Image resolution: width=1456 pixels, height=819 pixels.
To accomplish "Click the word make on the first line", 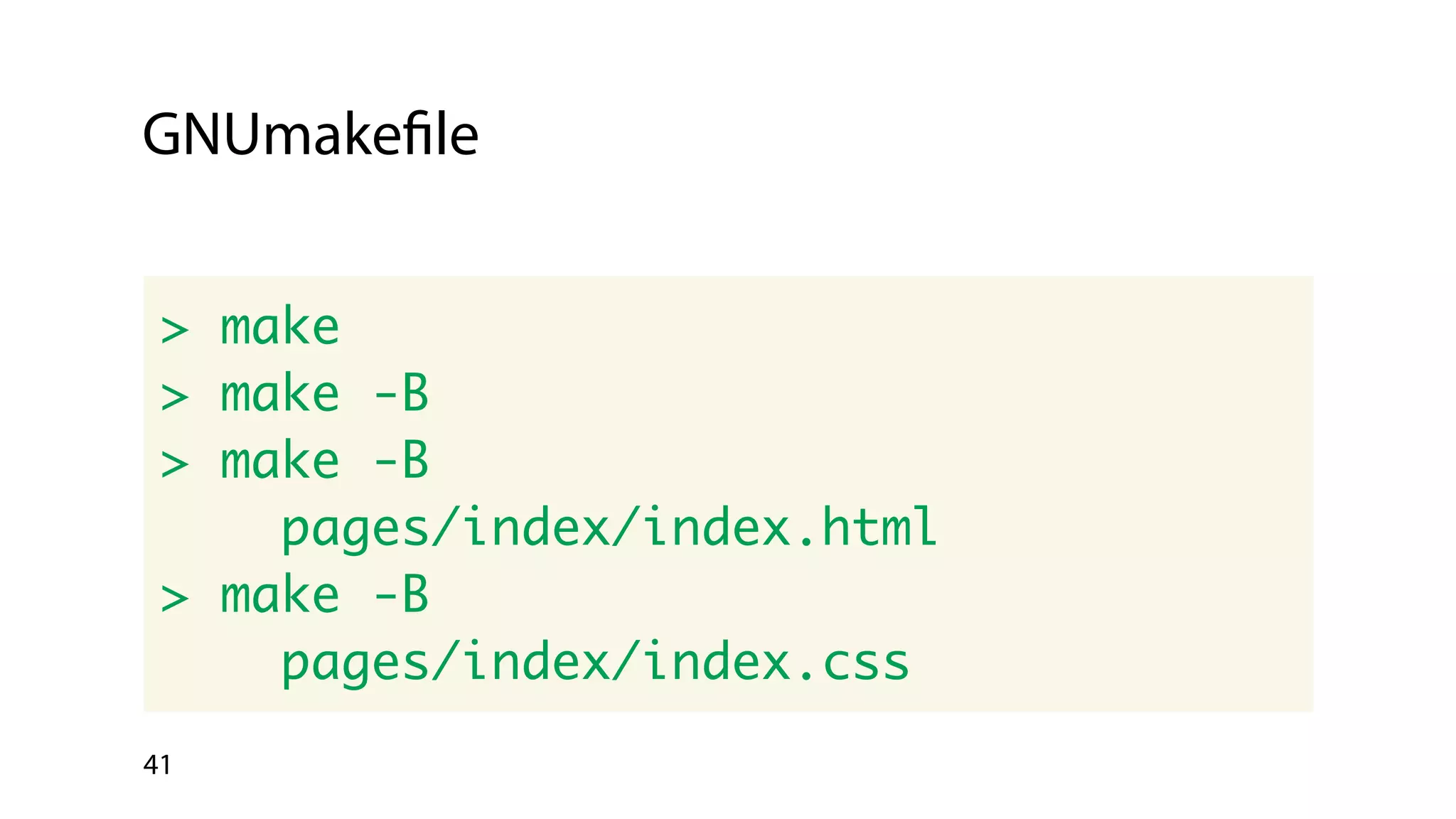I will pyautogui.click(x=279, y=327).
